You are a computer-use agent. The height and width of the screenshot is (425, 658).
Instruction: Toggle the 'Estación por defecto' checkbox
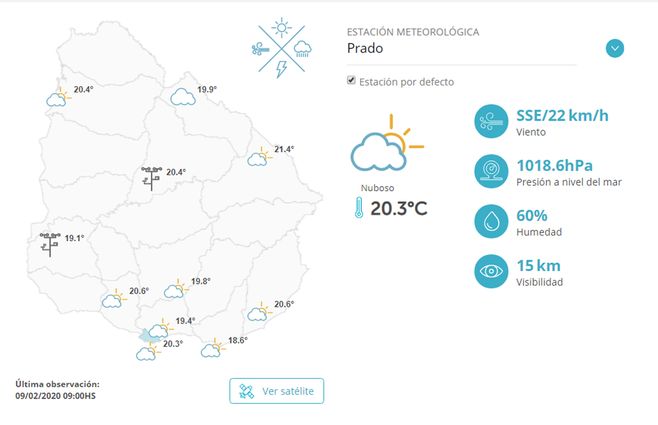(x=351, y=81)
